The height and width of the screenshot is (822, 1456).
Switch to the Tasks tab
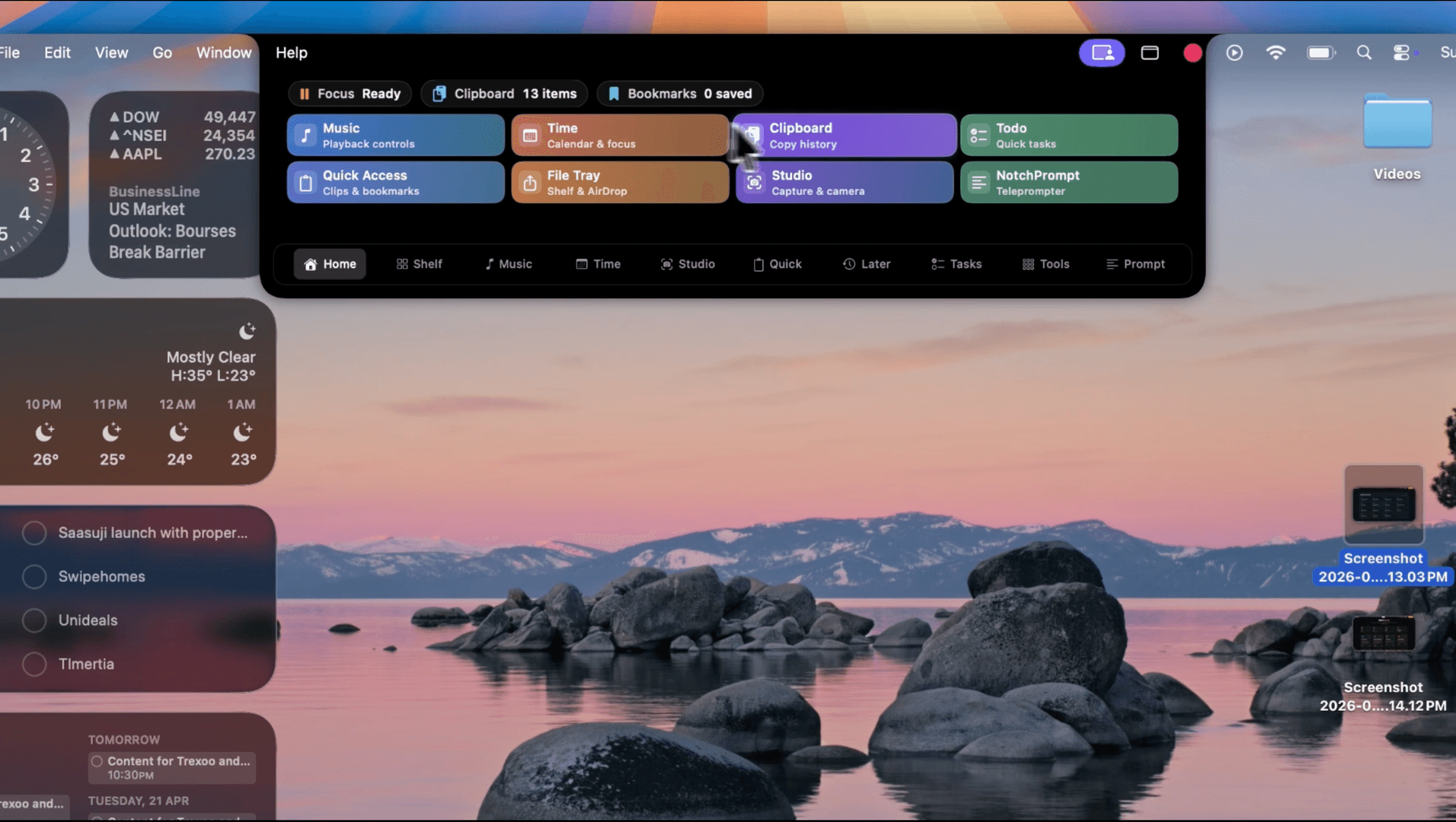point(956,264)
